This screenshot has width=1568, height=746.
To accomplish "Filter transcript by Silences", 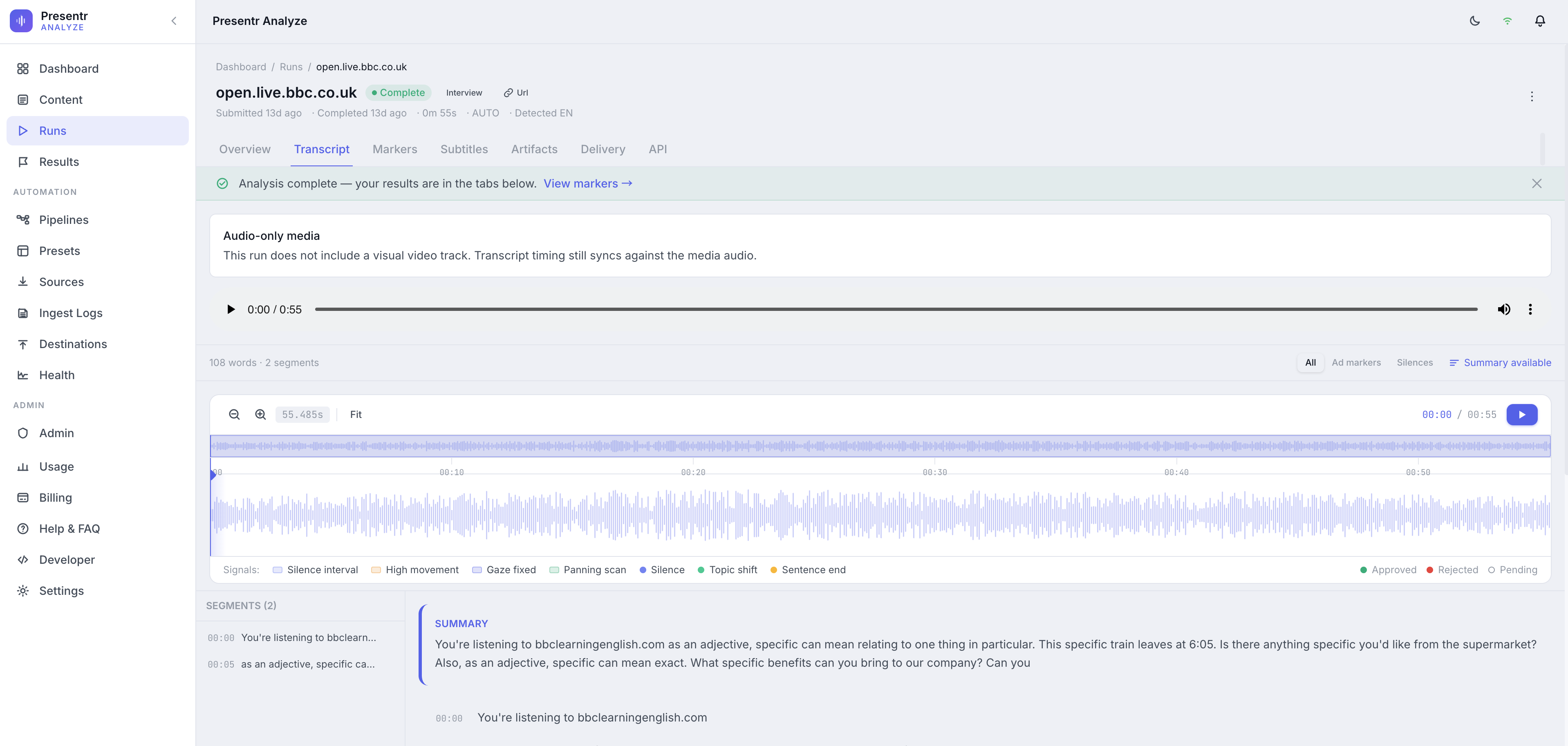I will (x=1415, y=362).
